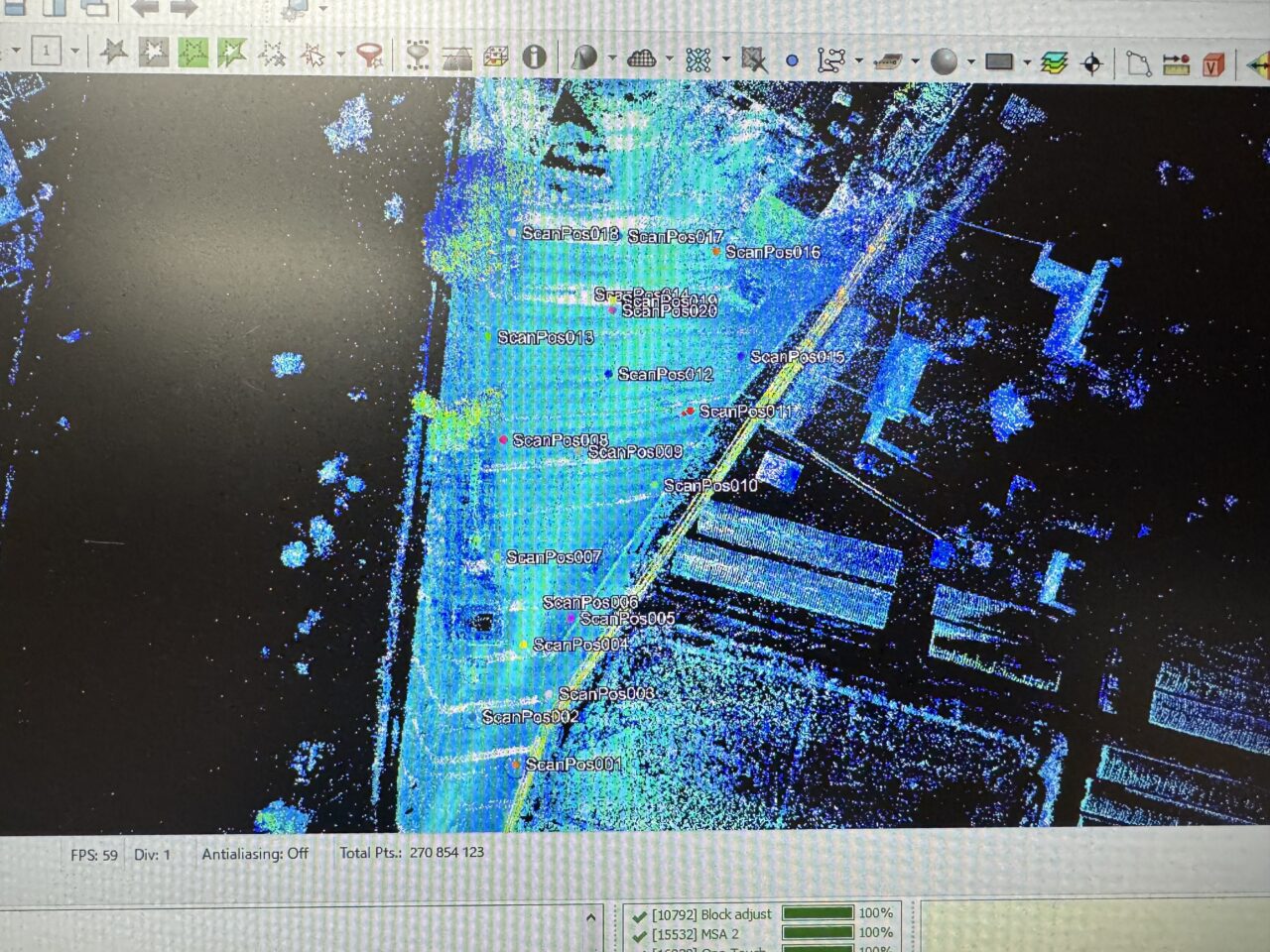This screenshot has height=952, width=1270.
Task: Expand dropdown beside cone sphere icon
Action: point(612,59)
